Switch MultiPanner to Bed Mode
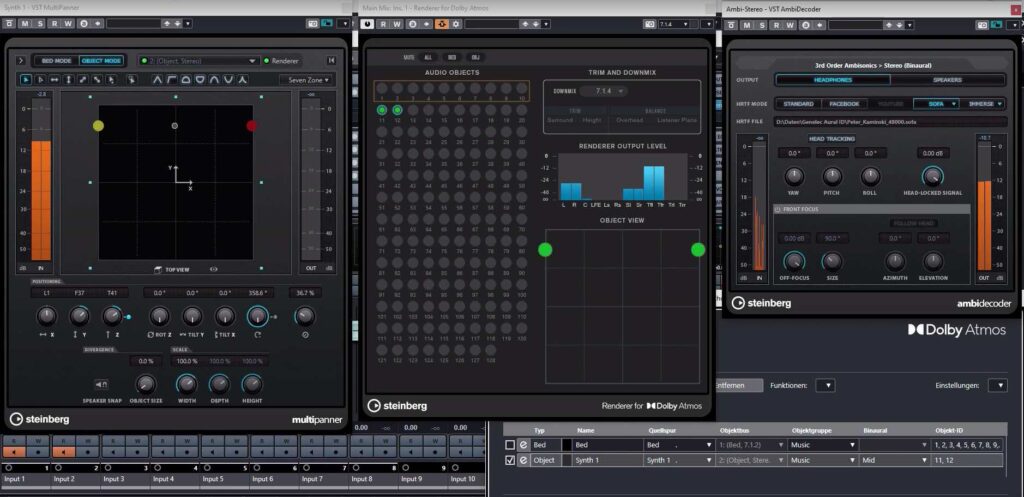Screen dimensions: 1024x497 57,61
